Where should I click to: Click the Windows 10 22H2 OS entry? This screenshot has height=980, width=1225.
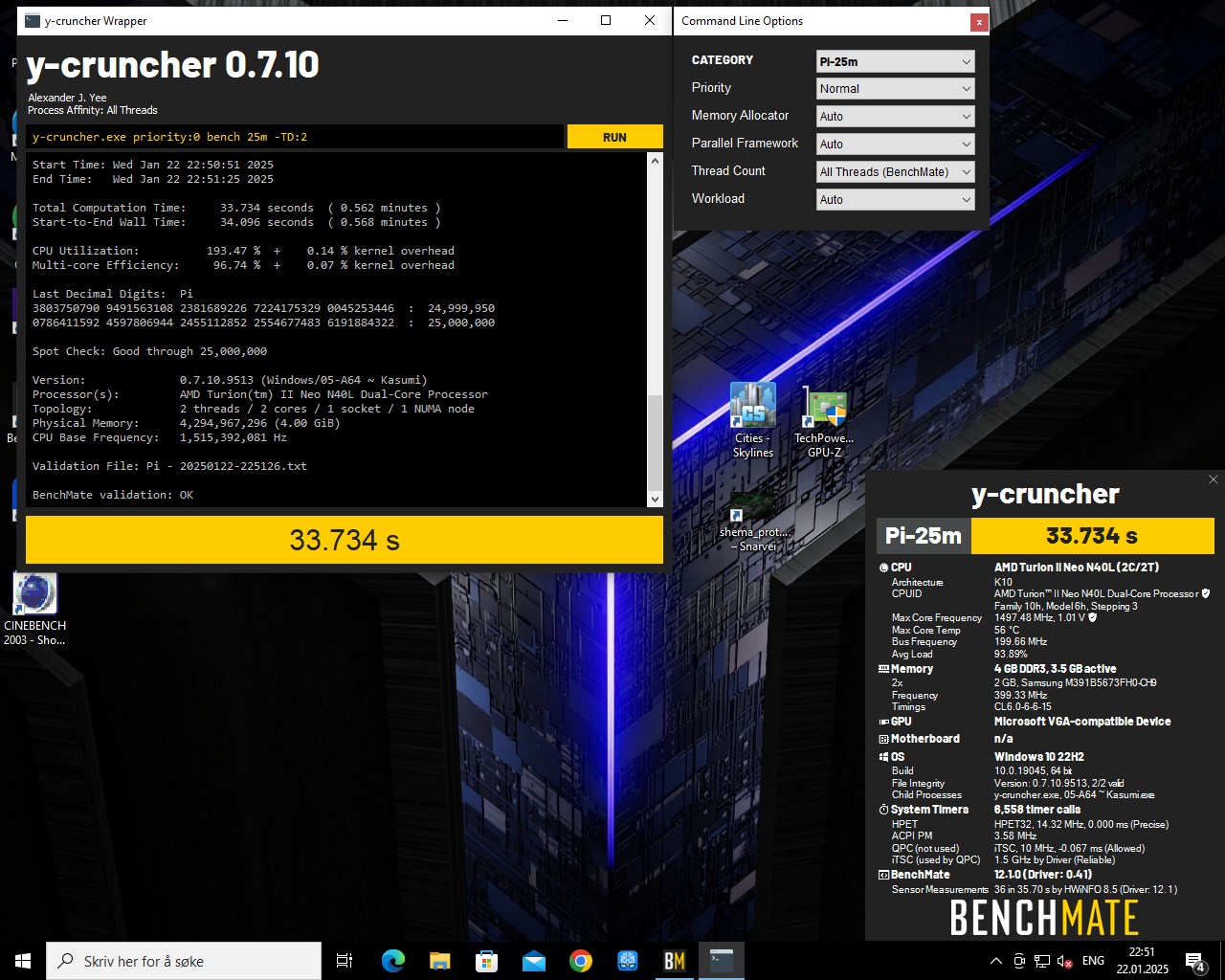pos(1038,757)
